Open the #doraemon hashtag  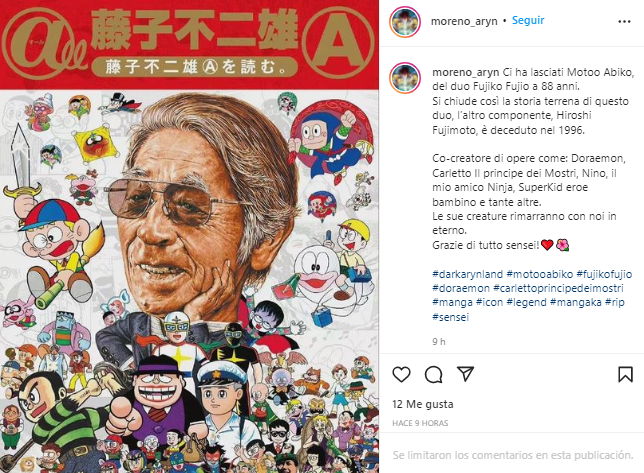tap(461, 288)
